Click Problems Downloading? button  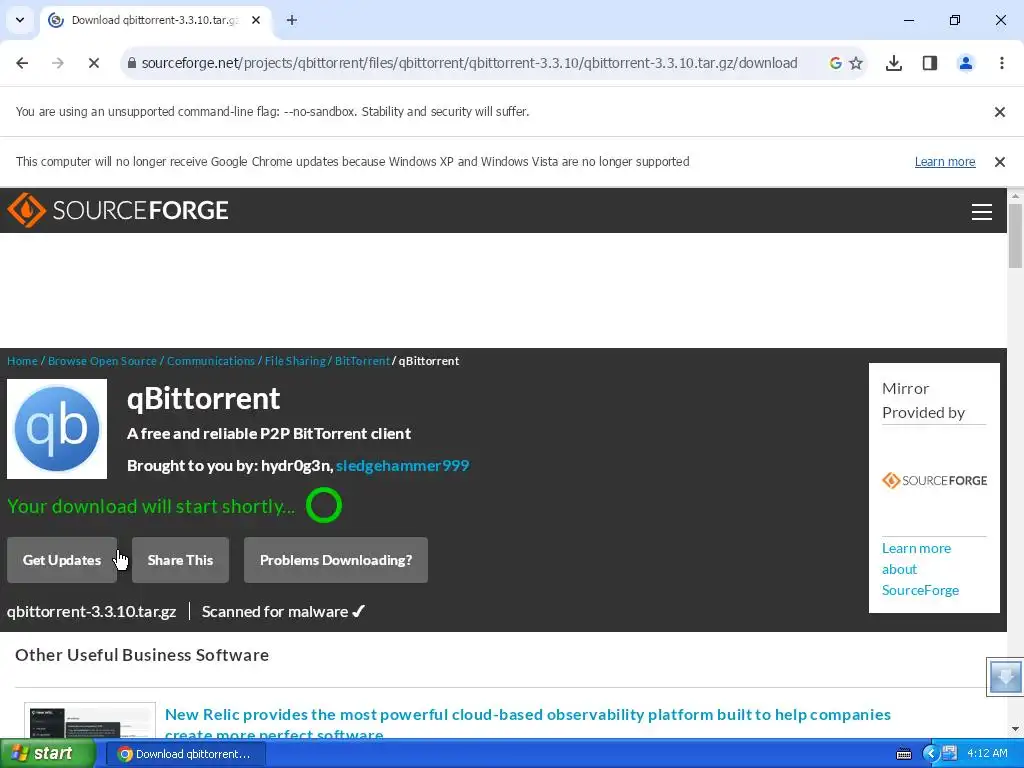coord(336,560)
